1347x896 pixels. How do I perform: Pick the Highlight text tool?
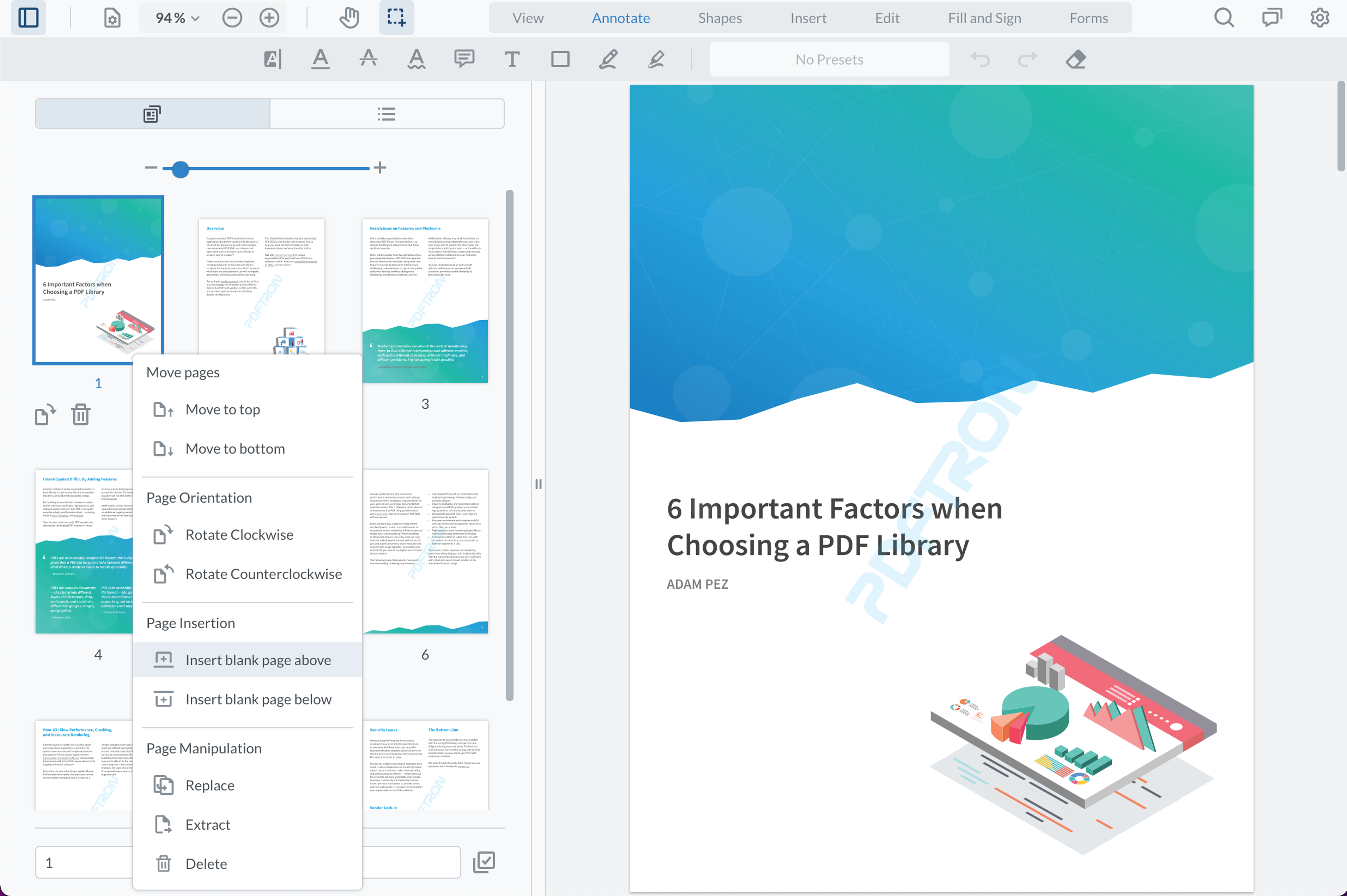click(x=273, y=59)
